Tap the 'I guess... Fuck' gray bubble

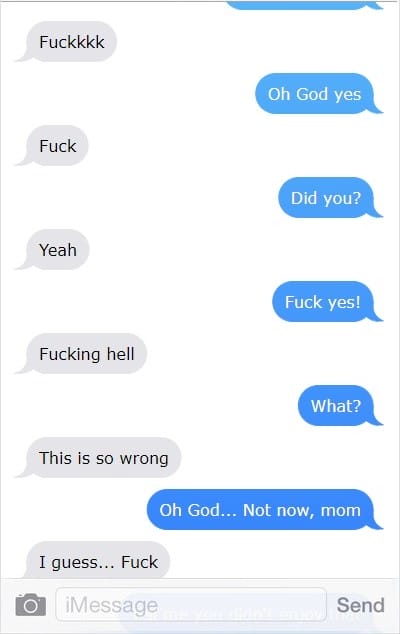pyautogui.click(x=98, y=561)
